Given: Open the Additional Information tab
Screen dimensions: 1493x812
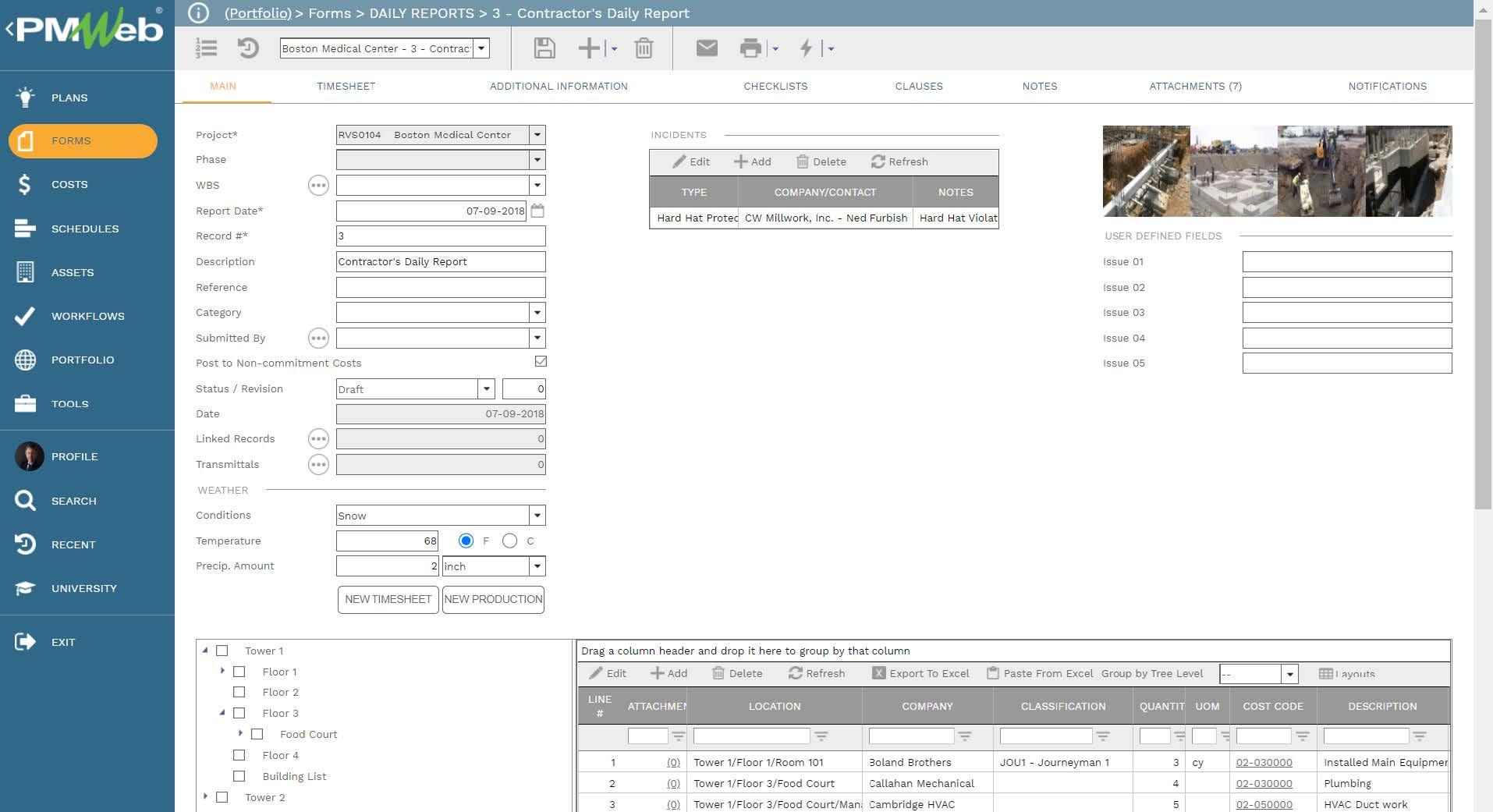Looking at the screenshot, I should click(559, 86).
